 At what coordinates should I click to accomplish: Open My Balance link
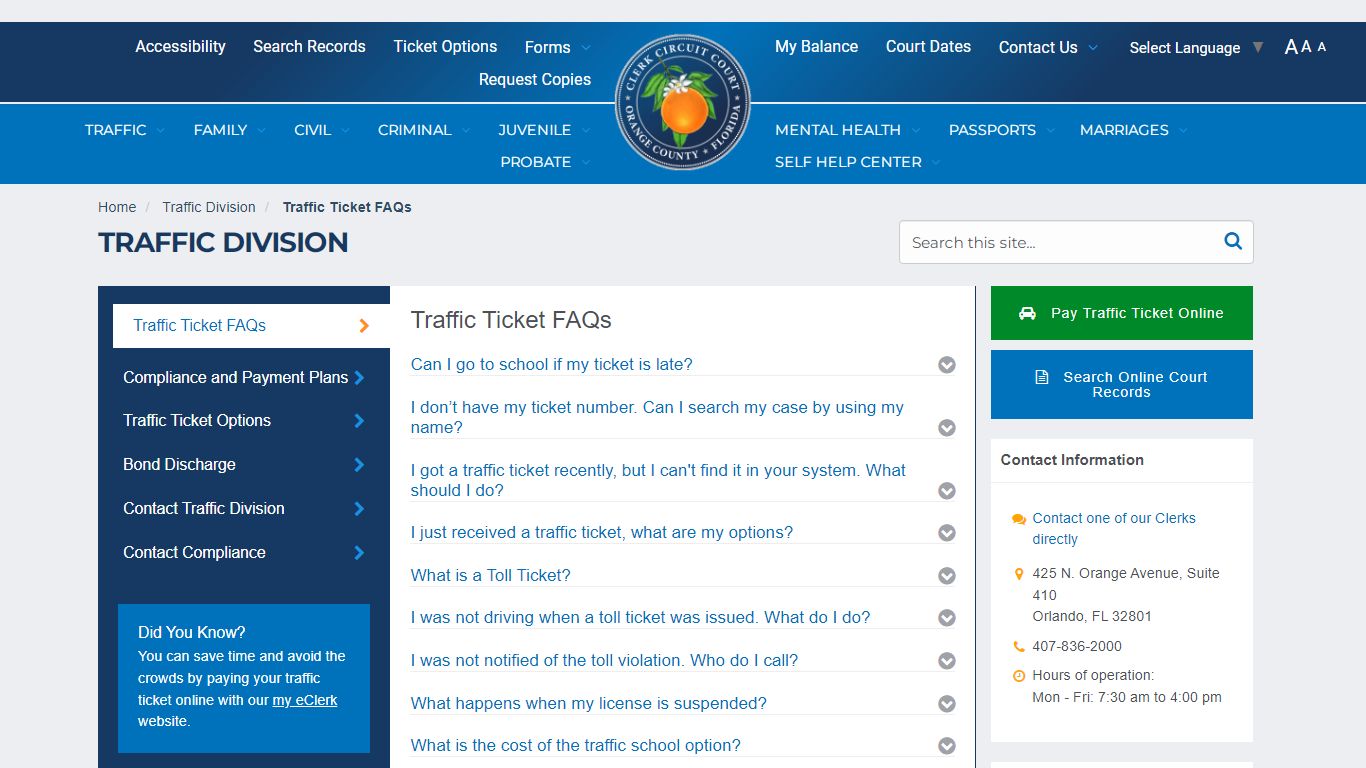click(816, 46)
